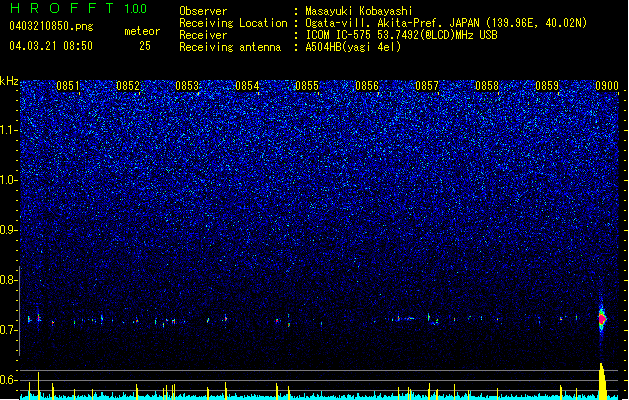Click the 0857 time marker

(x=427, y=86)
